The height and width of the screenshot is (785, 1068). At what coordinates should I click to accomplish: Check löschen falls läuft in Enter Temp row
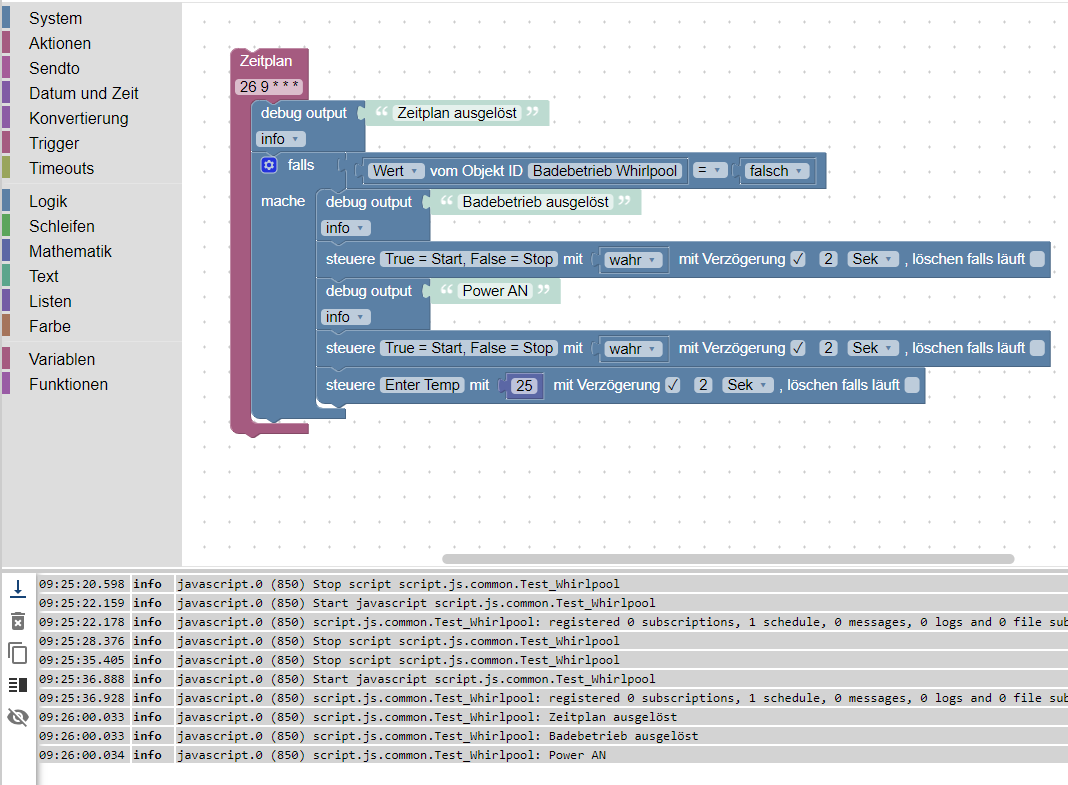point(912,385)
